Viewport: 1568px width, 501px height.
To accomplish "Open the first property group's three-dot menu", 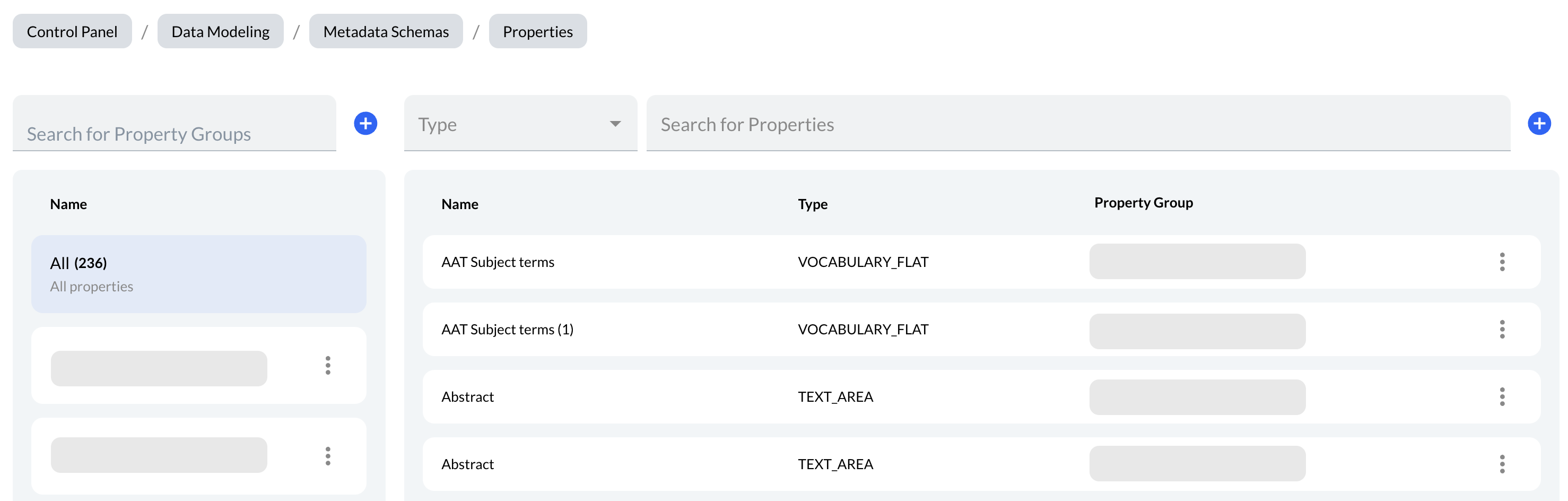I will click(327, 366).
